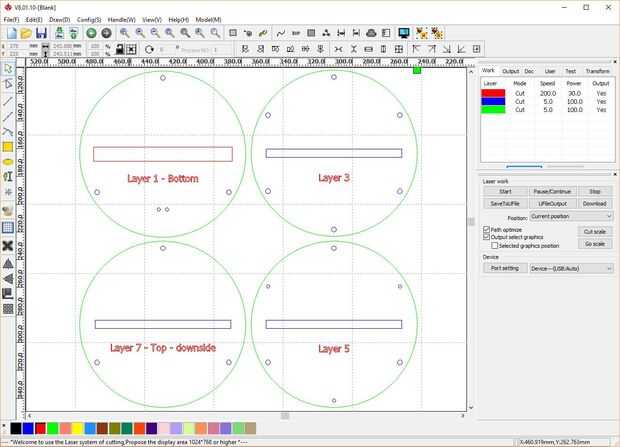
Task: Select the Point star tool
Action: click(8, 192)
